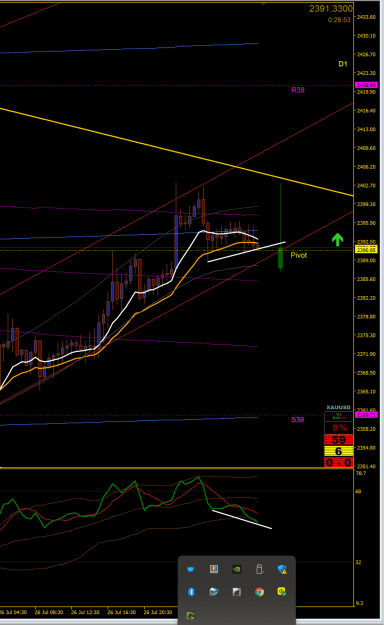Click the yellow current price tag on axis
The image size is (384, 625).
366,250
